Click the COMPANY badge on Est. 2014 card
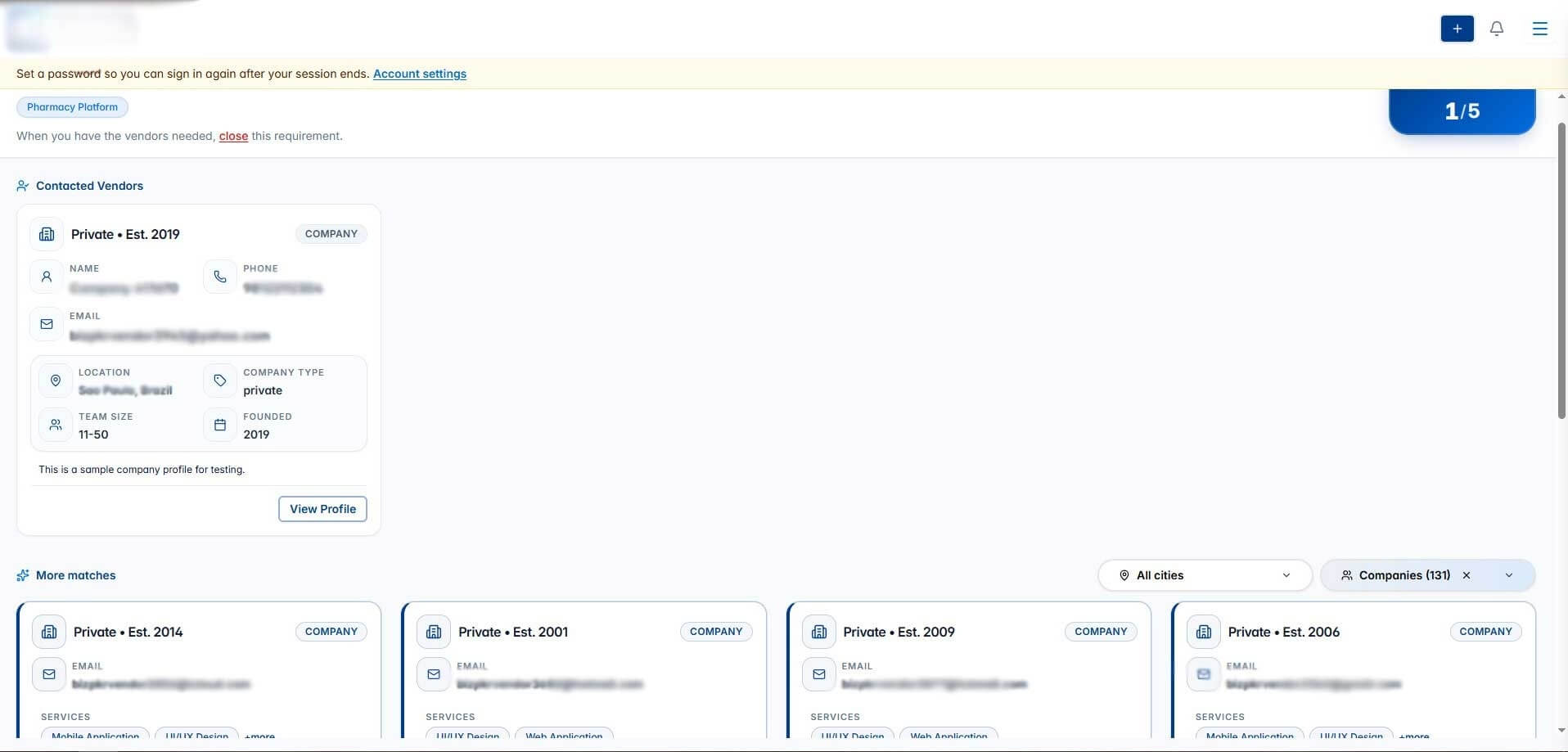 (331, 632)
